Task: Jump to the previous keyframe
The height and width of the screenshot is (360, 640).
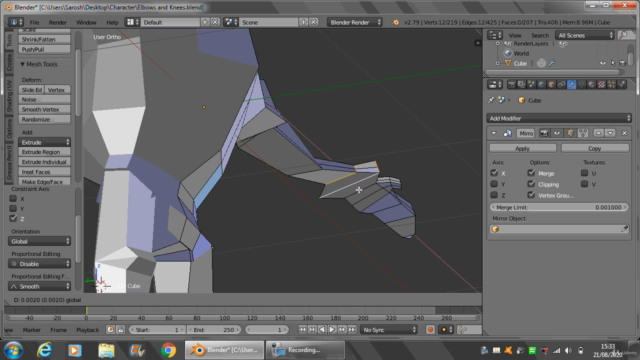Action: point(312,329)
